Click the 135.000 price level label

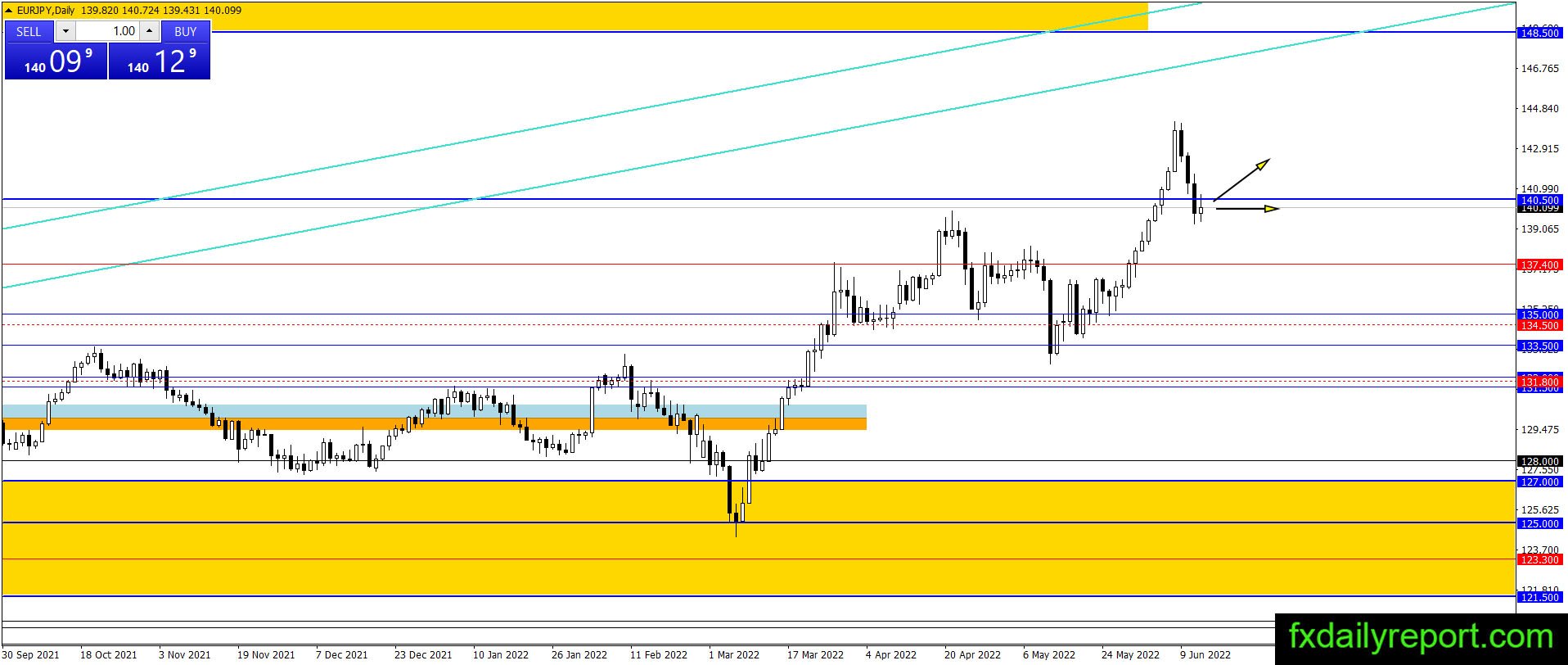1539,314
